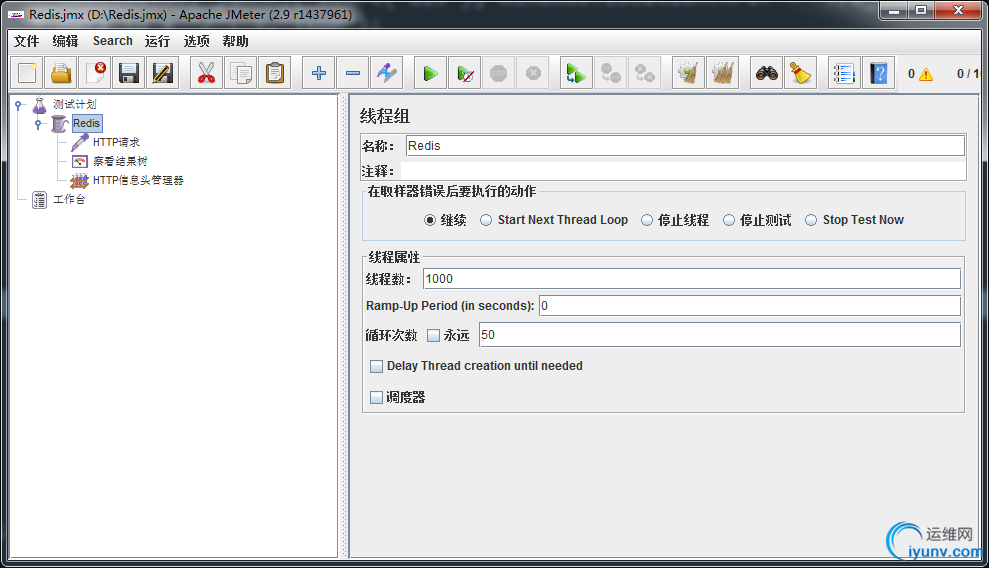Click the Paste clipboard icon

coord(275,73)
